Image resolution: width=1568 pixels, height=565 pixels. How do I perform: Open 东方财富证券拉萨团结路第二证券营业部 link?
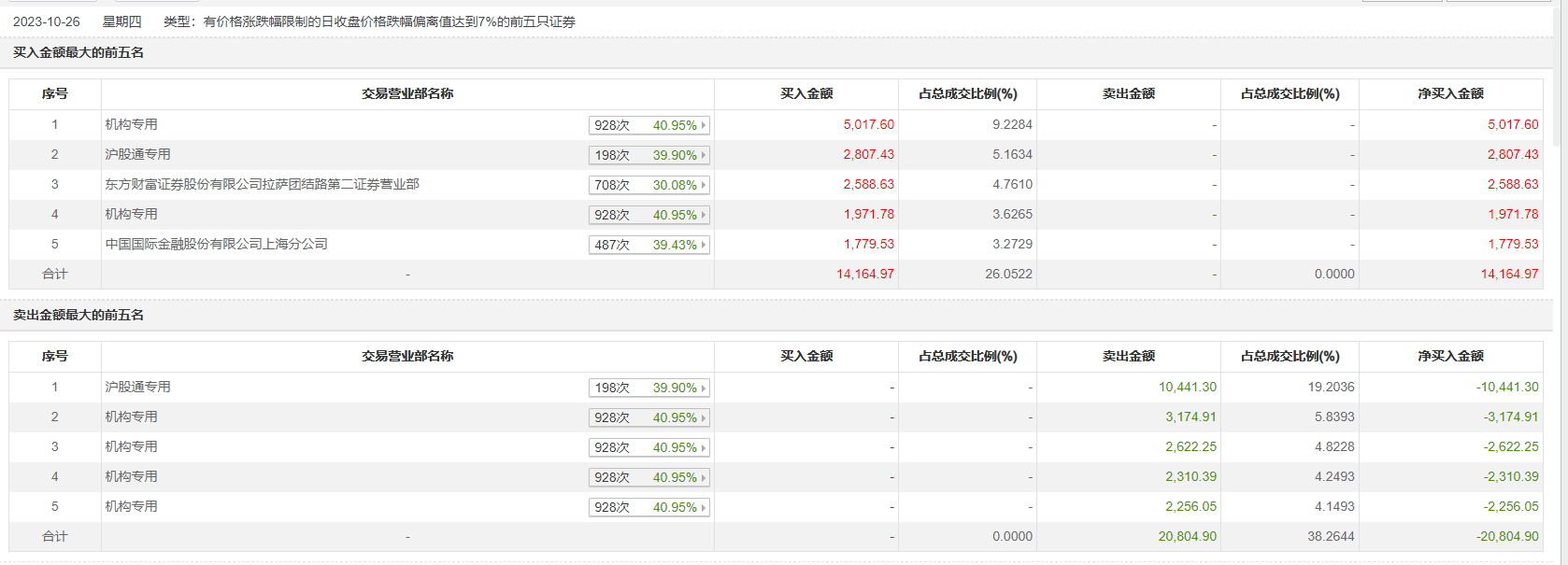(x=262, y=185)
